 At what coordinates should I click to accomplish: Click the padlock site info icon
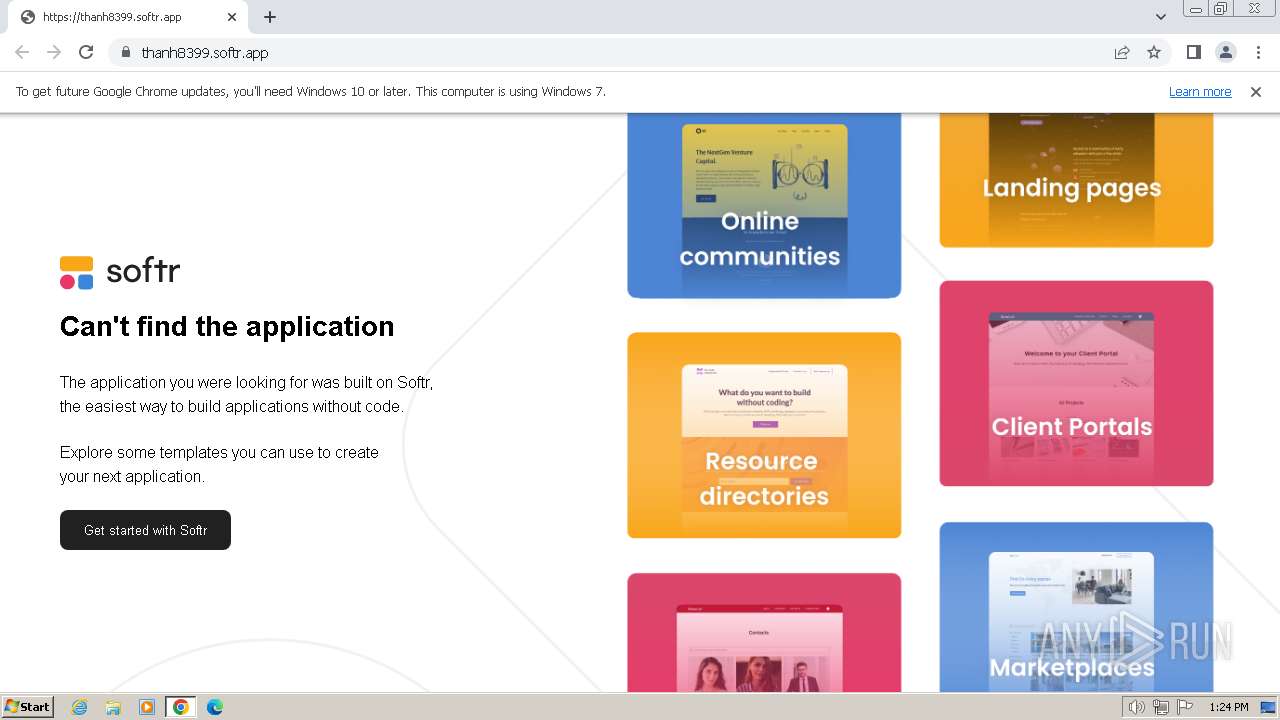click(x=125, y=52)
